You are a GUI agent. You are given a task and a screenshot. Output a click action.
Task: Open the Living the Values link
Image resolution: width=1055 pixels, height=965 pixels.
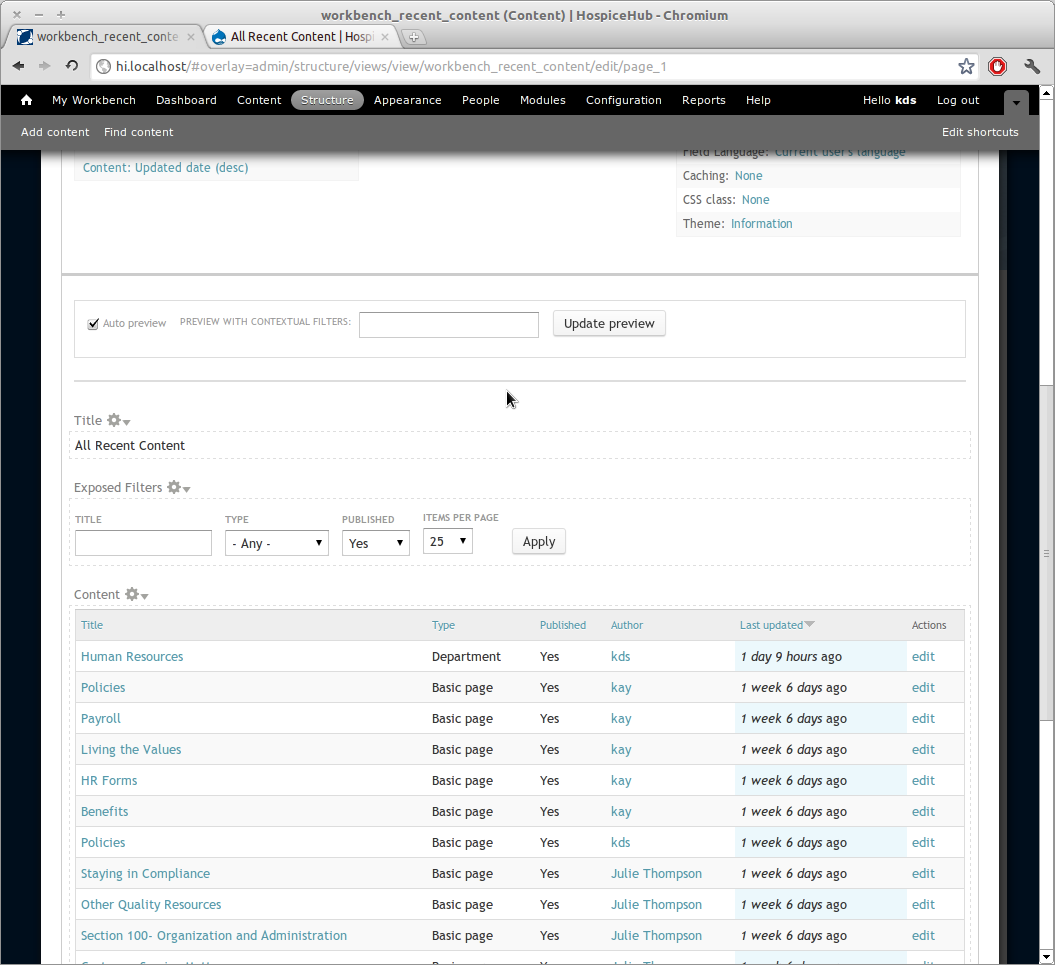[131, 750]
